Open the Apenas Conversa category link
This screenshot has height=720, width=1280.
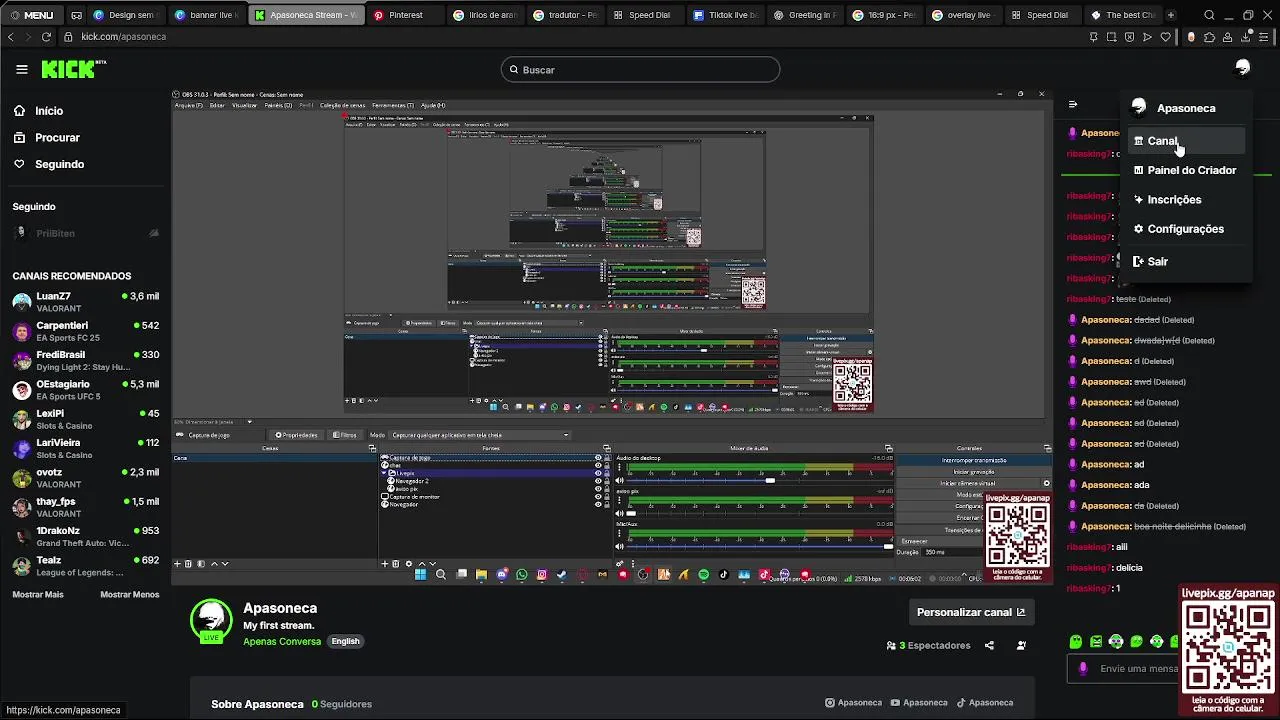click(282, 641)
